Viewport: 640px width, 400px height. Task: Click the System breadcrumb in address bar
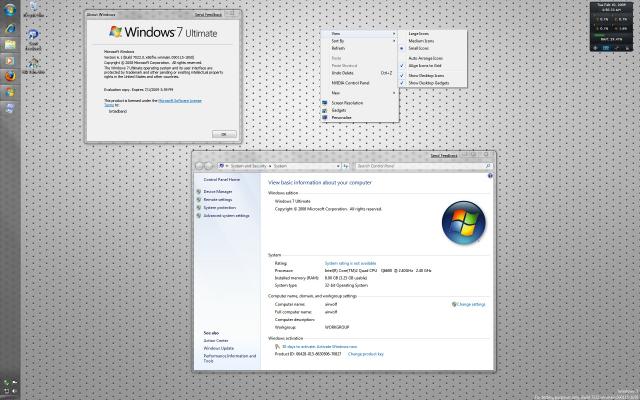280,166
